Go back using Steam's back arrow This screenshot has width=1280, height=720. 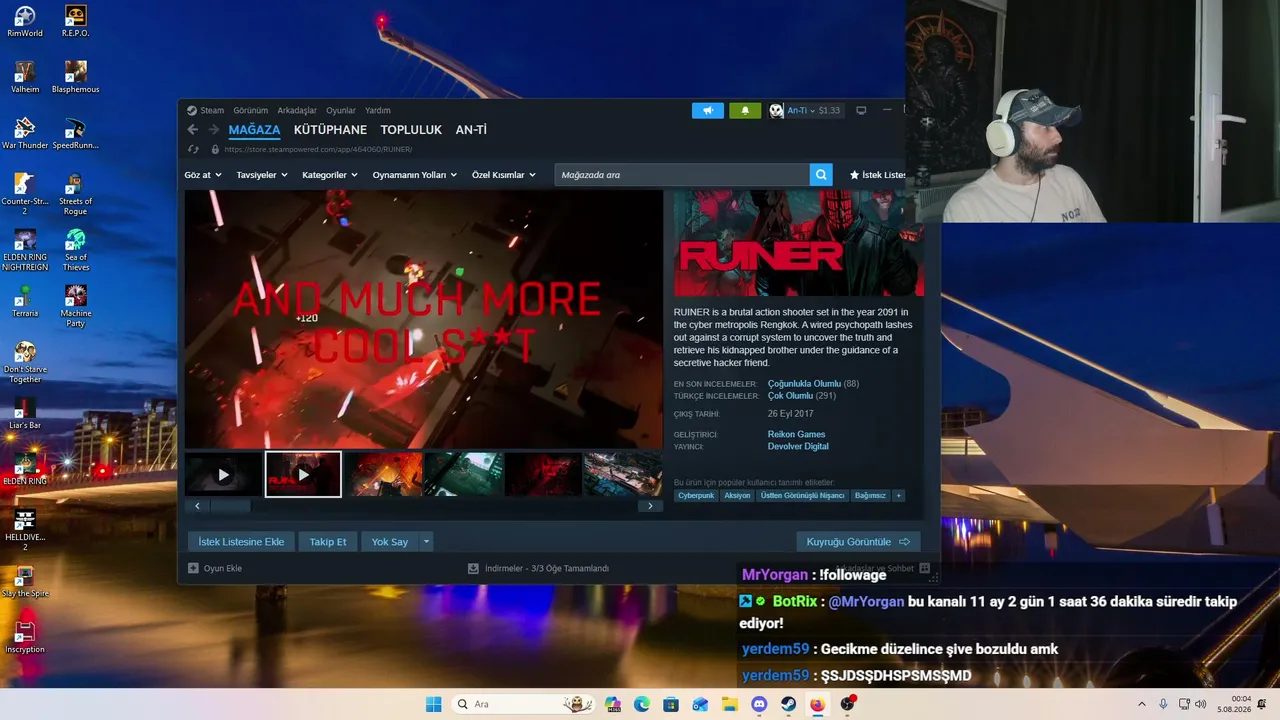(x=193, y=130)
